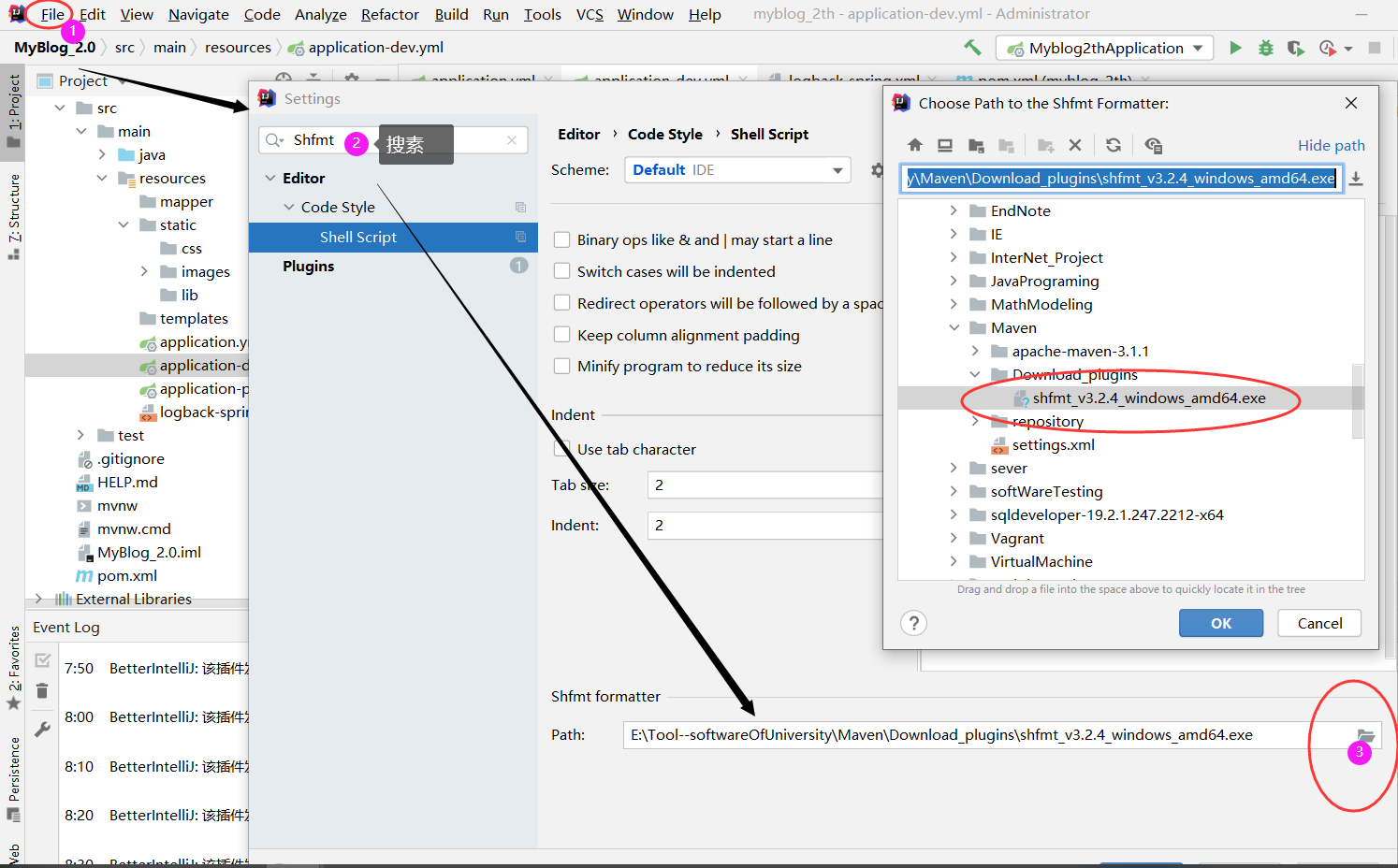Click the Home directory icon in path chooser

point(914,146)
